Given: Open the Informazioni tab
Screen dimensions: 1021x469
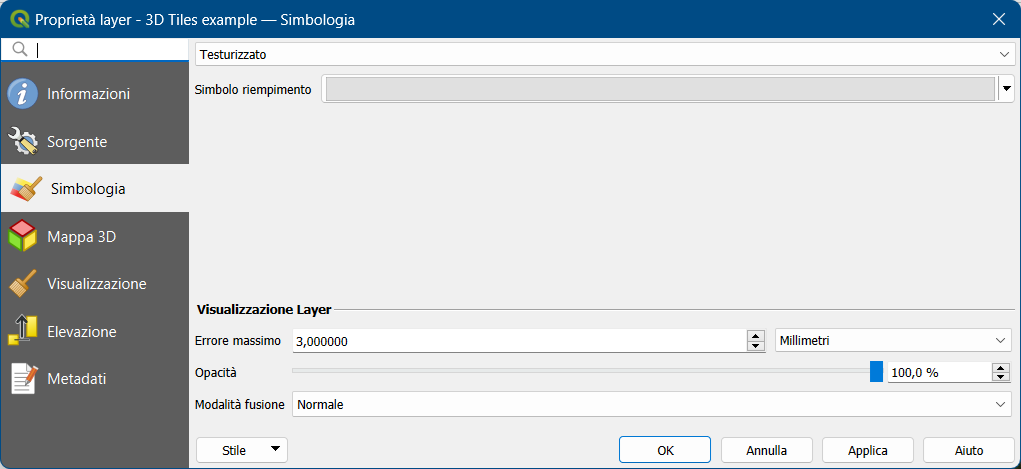Looking at the screenshot, I should pos(94,94).
